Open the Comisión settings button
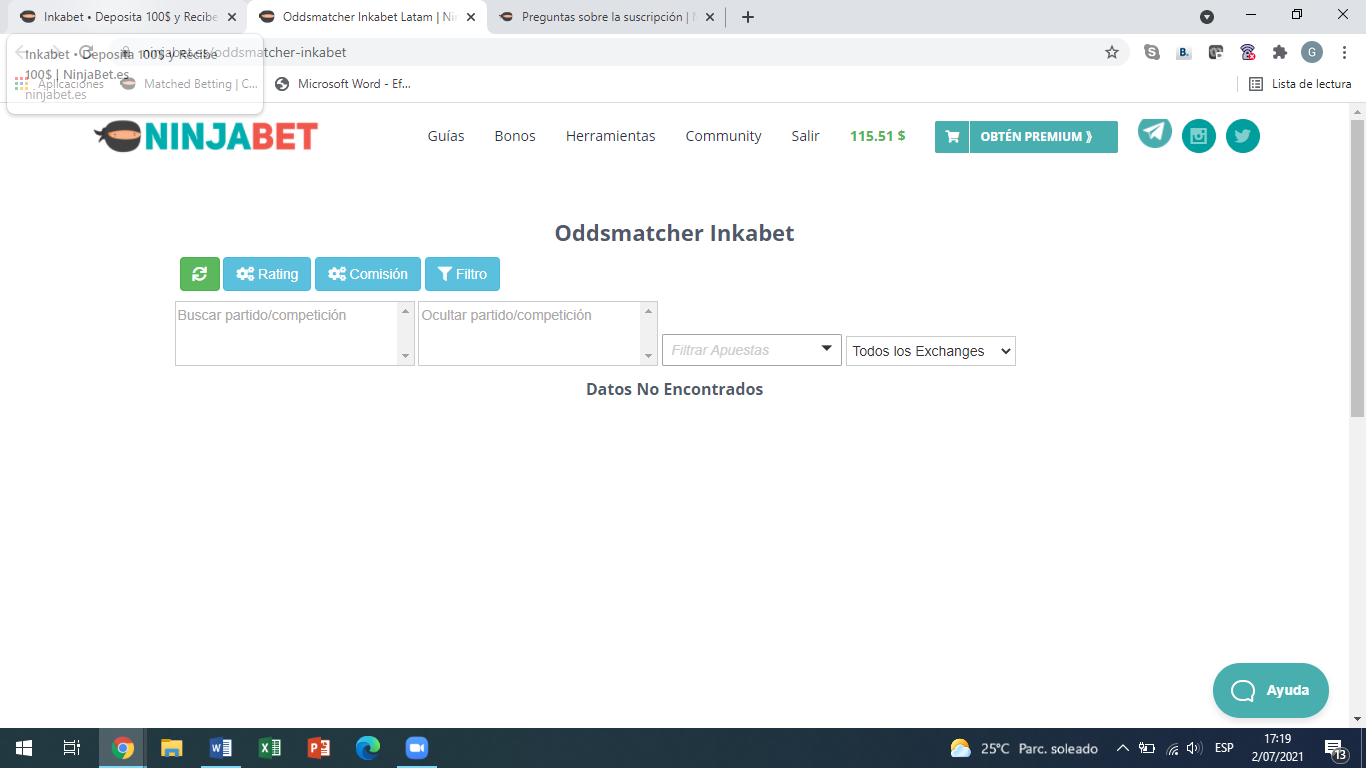Screen dimensions: 1366x768 coord(368,274)
